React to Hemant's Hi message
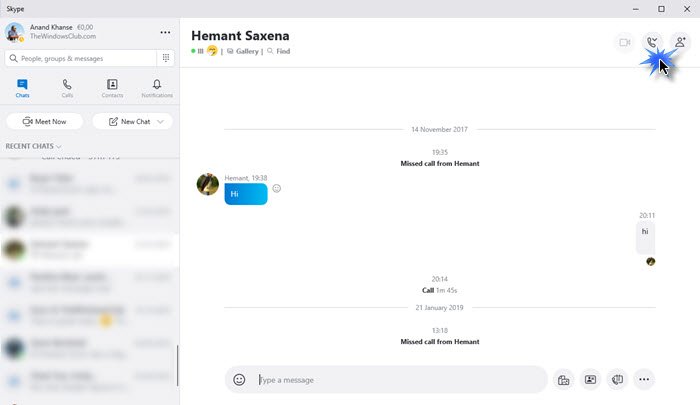Image resolution: width=700 pixels, height=405 pixels. click(x=277, y=188)
